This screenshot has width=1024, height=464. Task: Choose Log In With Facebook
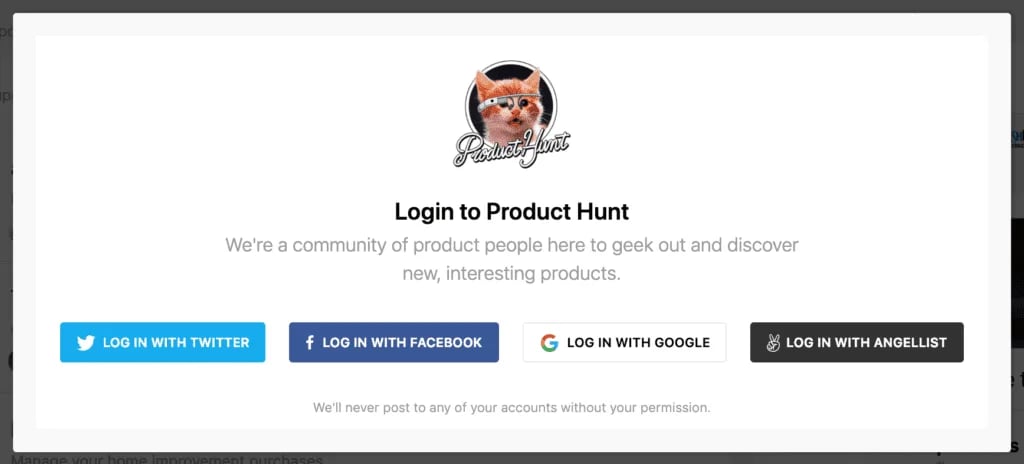pyautogui.click(x=394, y=342)
